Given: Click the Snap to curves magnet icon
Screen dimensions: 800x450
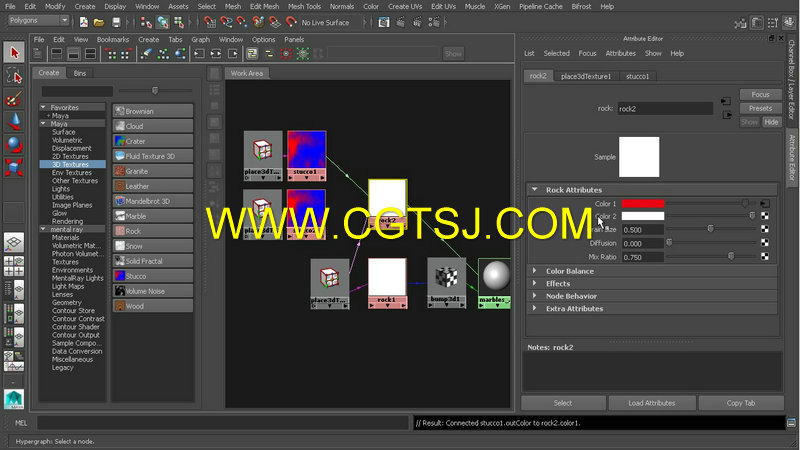Looking at the screenshot, I should point(226,22).
